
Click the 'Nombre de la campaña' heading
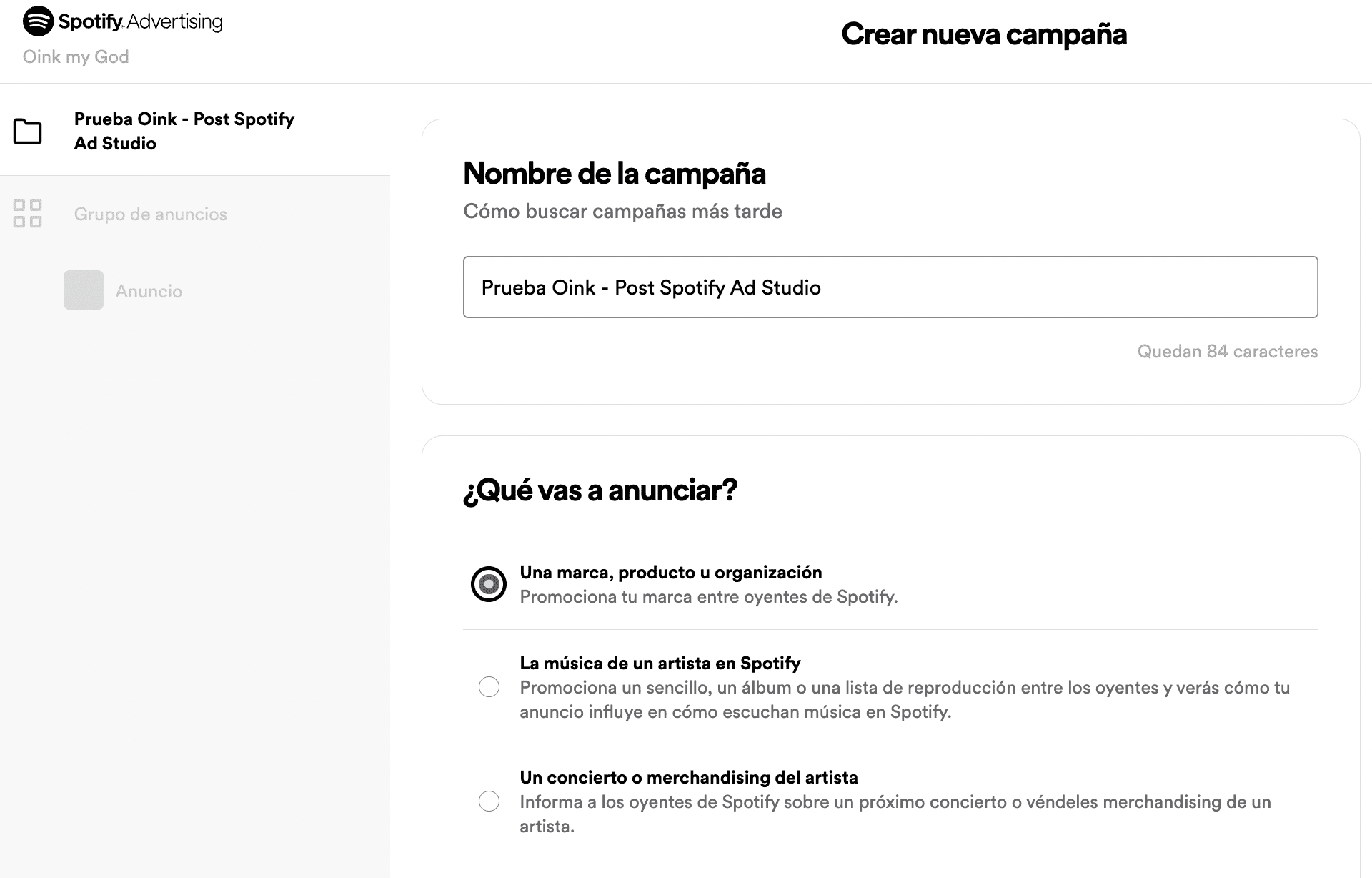pyautogui.click(x=615, y=173)
